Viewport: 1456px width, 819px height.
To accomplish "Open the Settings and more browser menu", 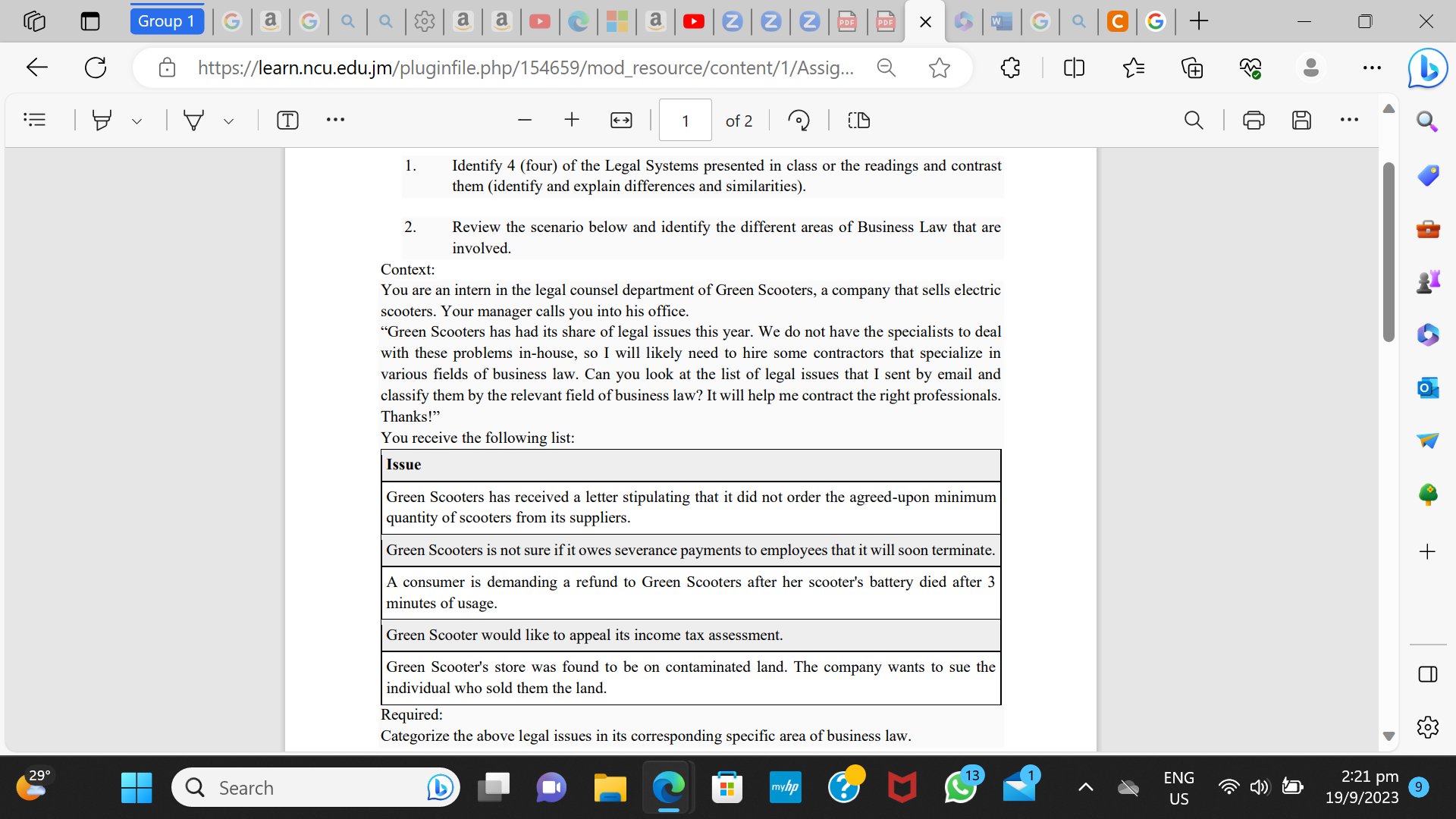I will [x=1373, y=67].
